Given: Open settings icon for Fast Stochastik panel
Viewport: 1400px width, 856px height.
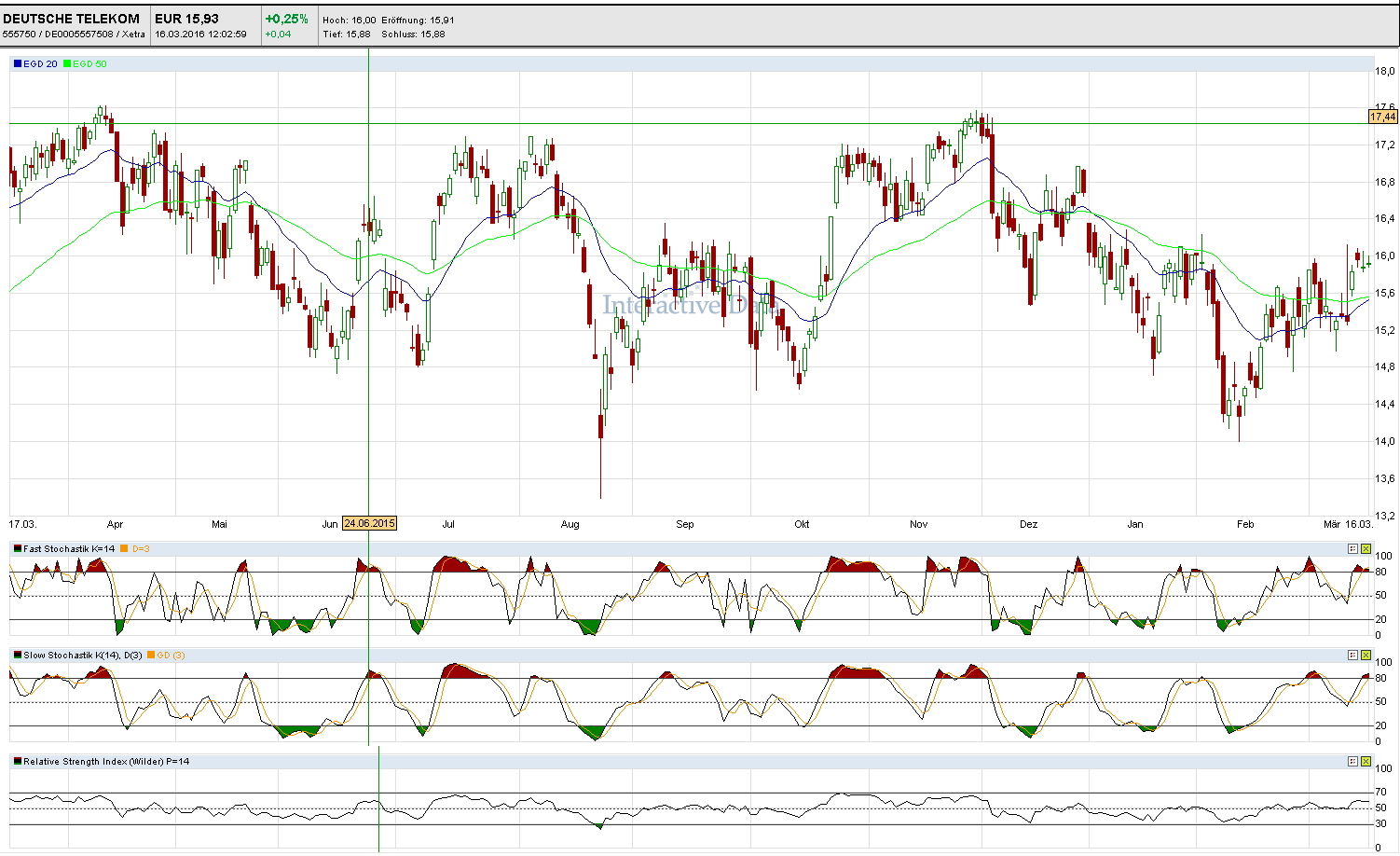Looking at the screenshot, I should pyautogui.click(x=1352, y=549).
